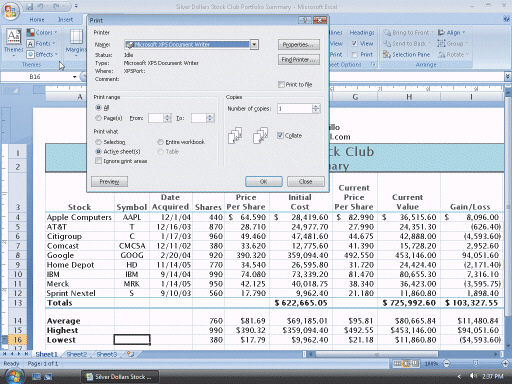
Task: Open the Group dropdown in Arrange group
Action: (453, 43)
